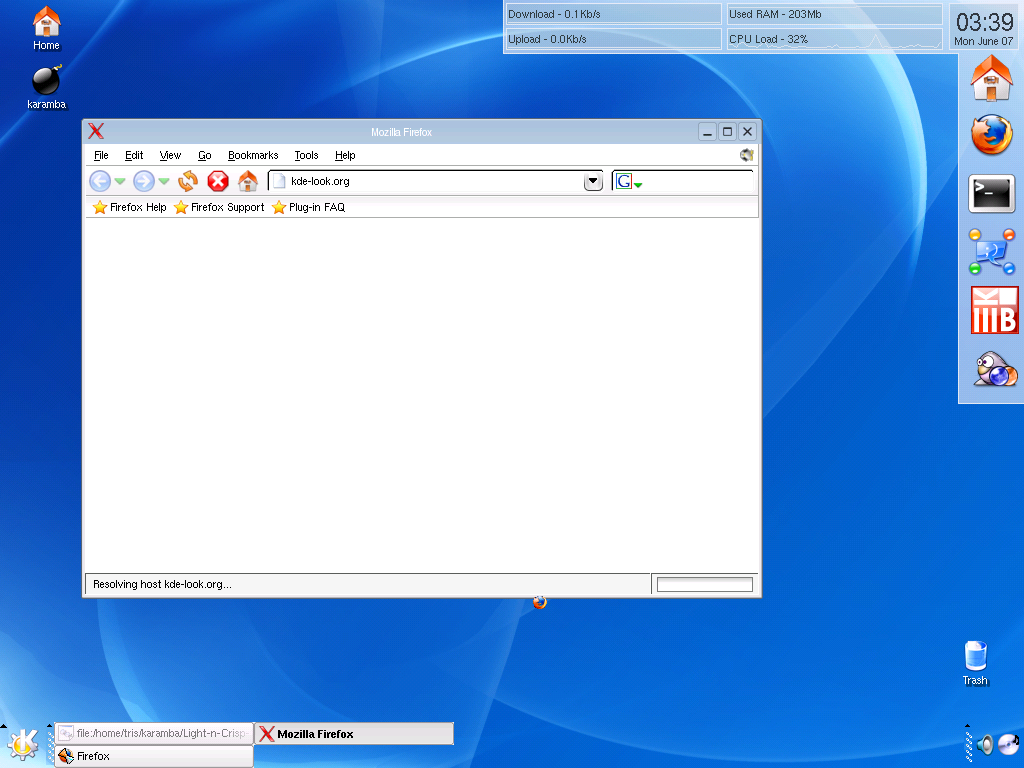Viewport: 1024px width, 768px height.
Task: Launch Firefox from the side dock
Action: (991, 135)
